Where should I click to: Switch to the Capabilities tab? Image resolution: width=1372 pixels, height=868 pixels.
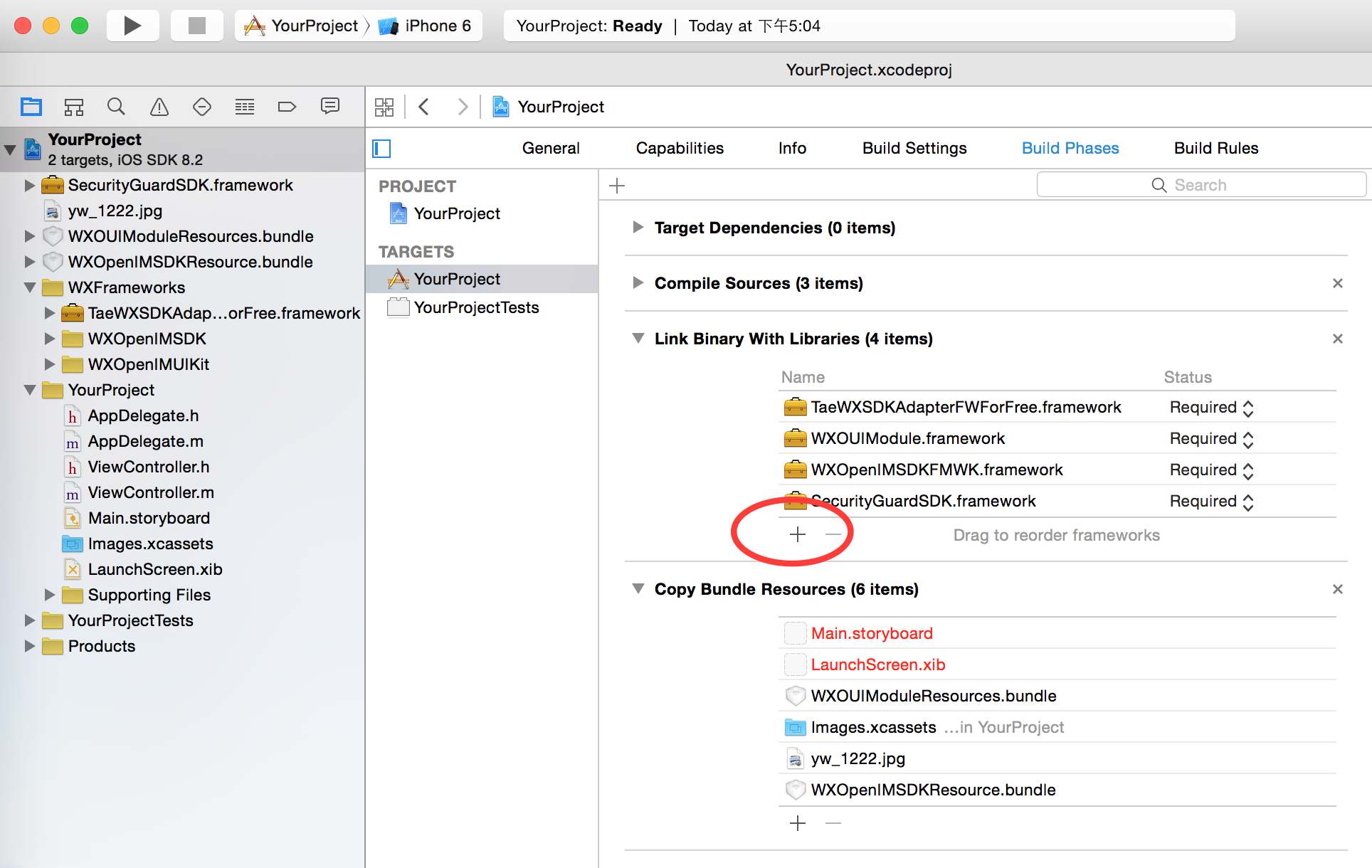tap(680, 149)
